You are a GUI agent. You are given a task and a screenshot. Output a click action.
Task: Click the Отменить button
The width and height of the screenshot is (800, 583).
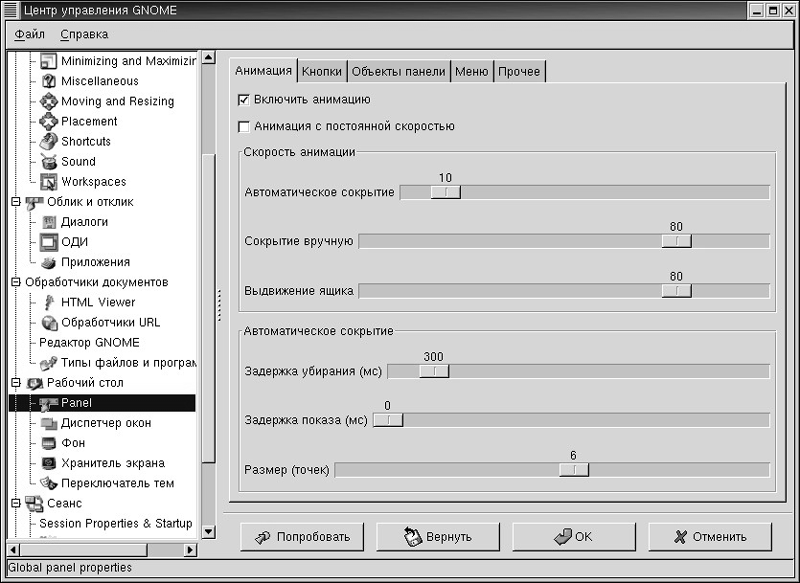(x=710, y=537)
